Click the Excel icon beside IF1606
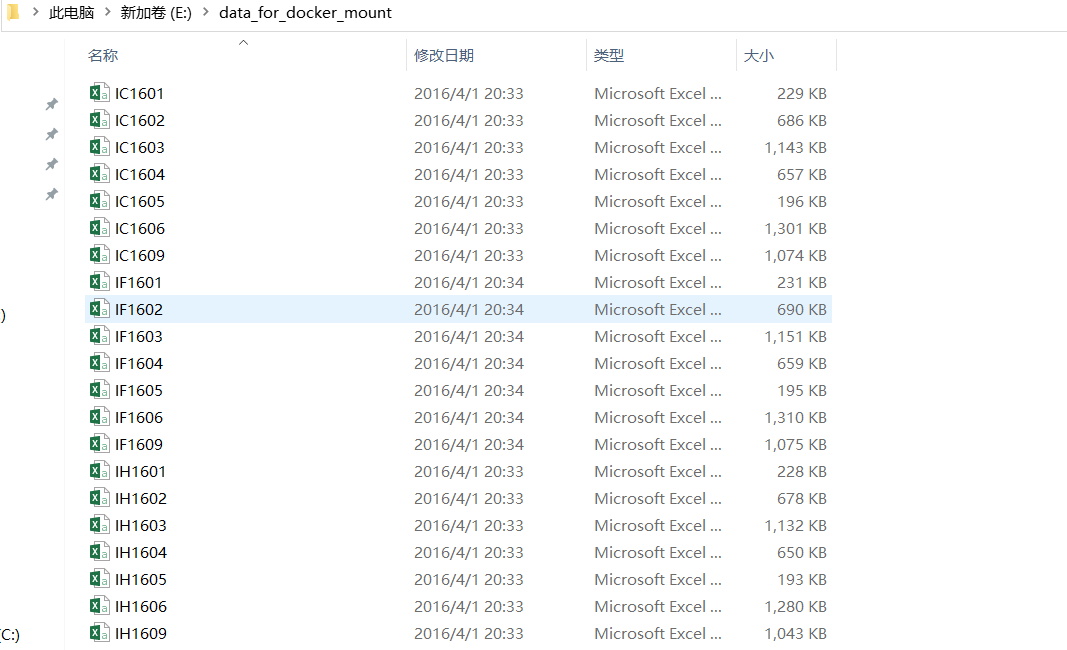Screen dimensions: 1067x650 coord(98,417)
